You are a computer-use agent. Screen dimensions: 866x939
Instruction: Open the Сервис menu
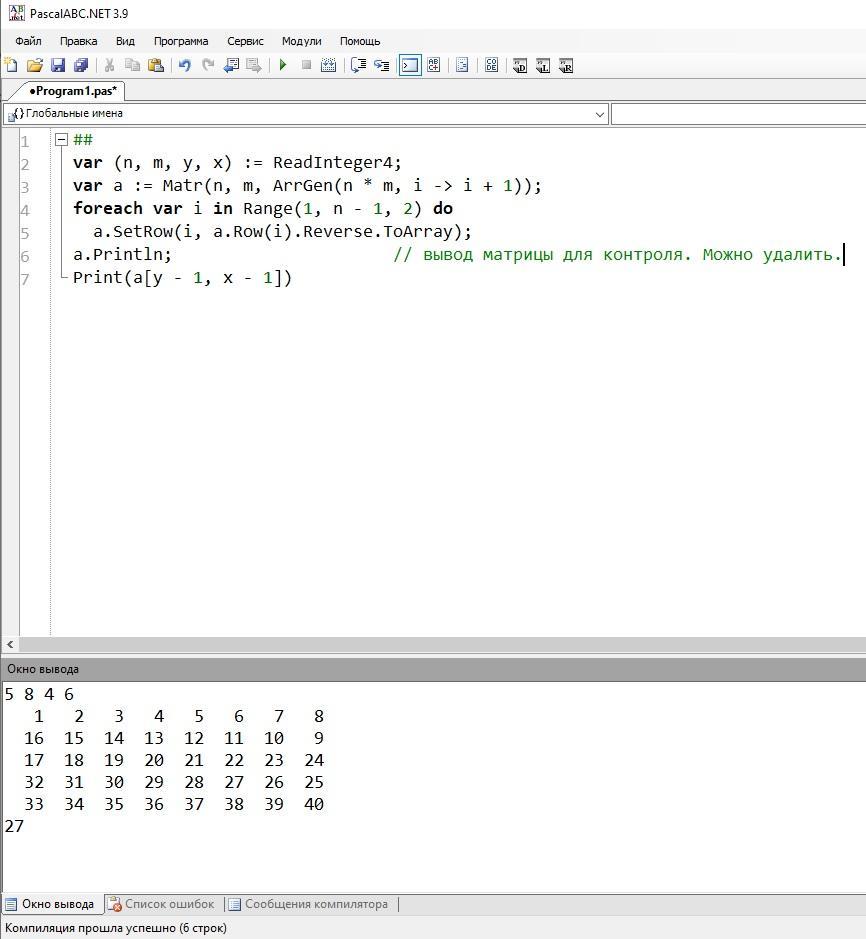245,41
